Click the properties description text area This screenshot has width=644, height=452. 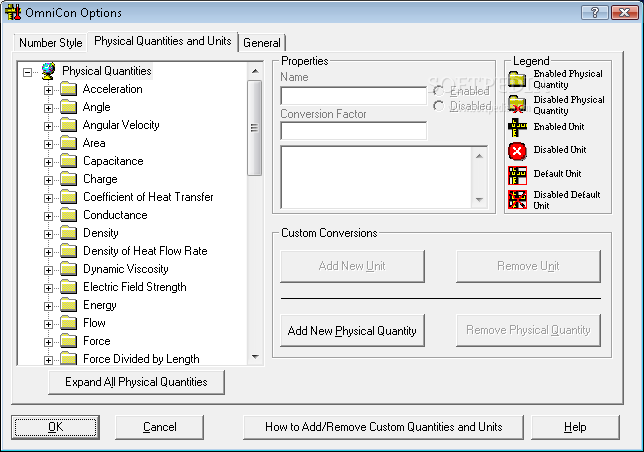(x=376, y=177)
